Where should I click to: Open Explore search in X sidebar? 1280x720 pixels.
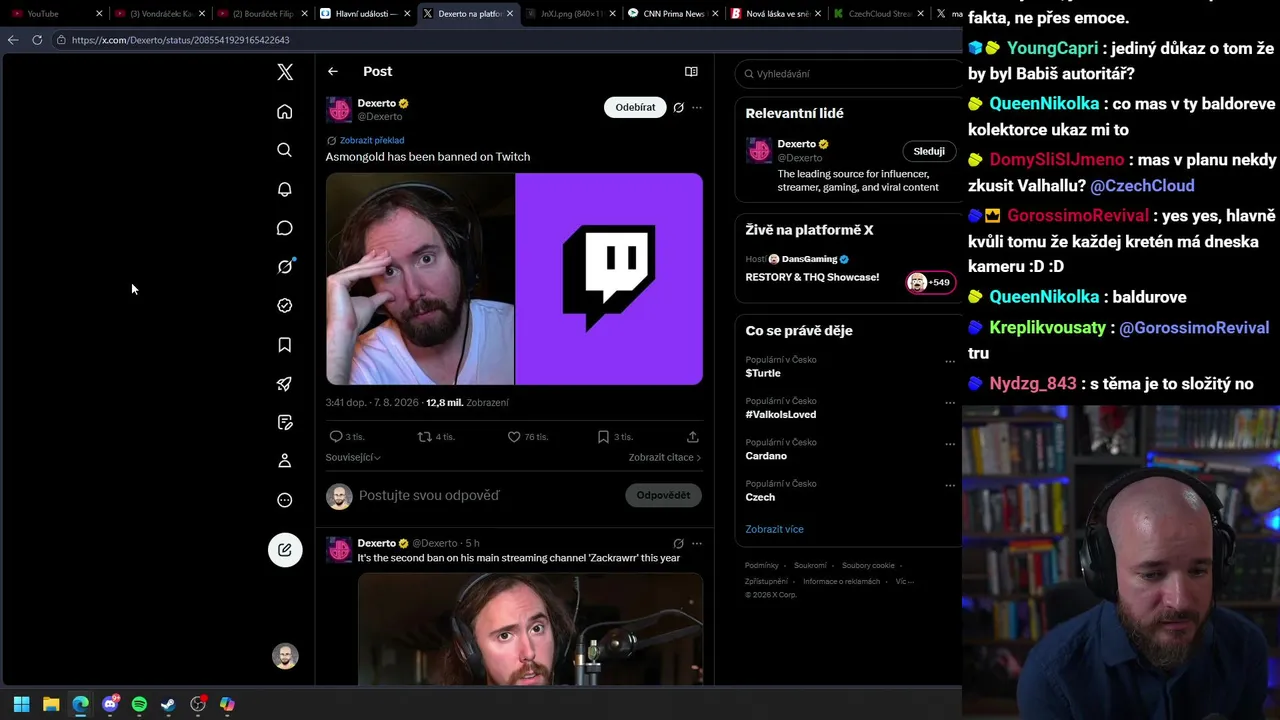(x=285, y=150)
